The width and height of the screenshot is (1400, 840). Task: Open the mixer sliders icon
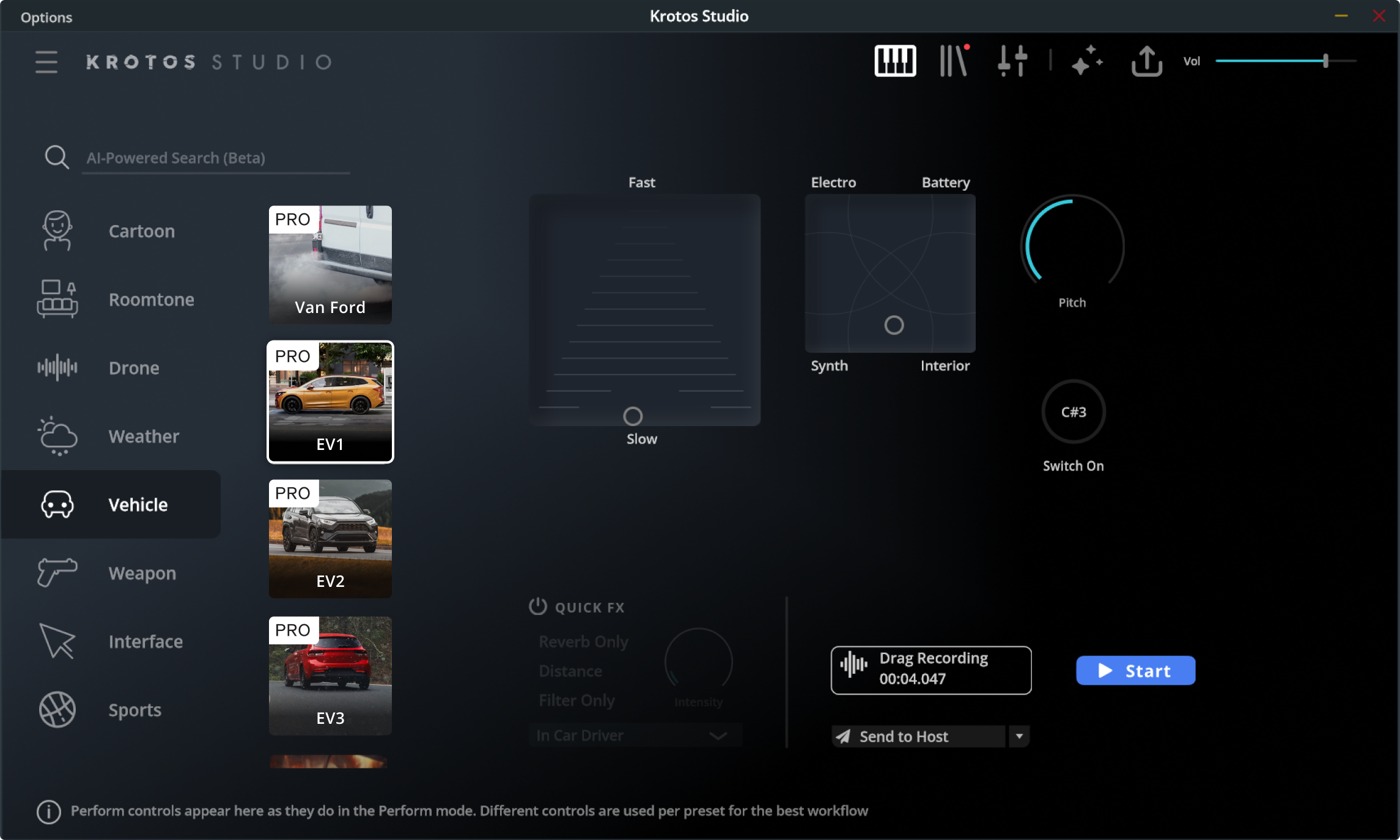[x=1012, y=61]
